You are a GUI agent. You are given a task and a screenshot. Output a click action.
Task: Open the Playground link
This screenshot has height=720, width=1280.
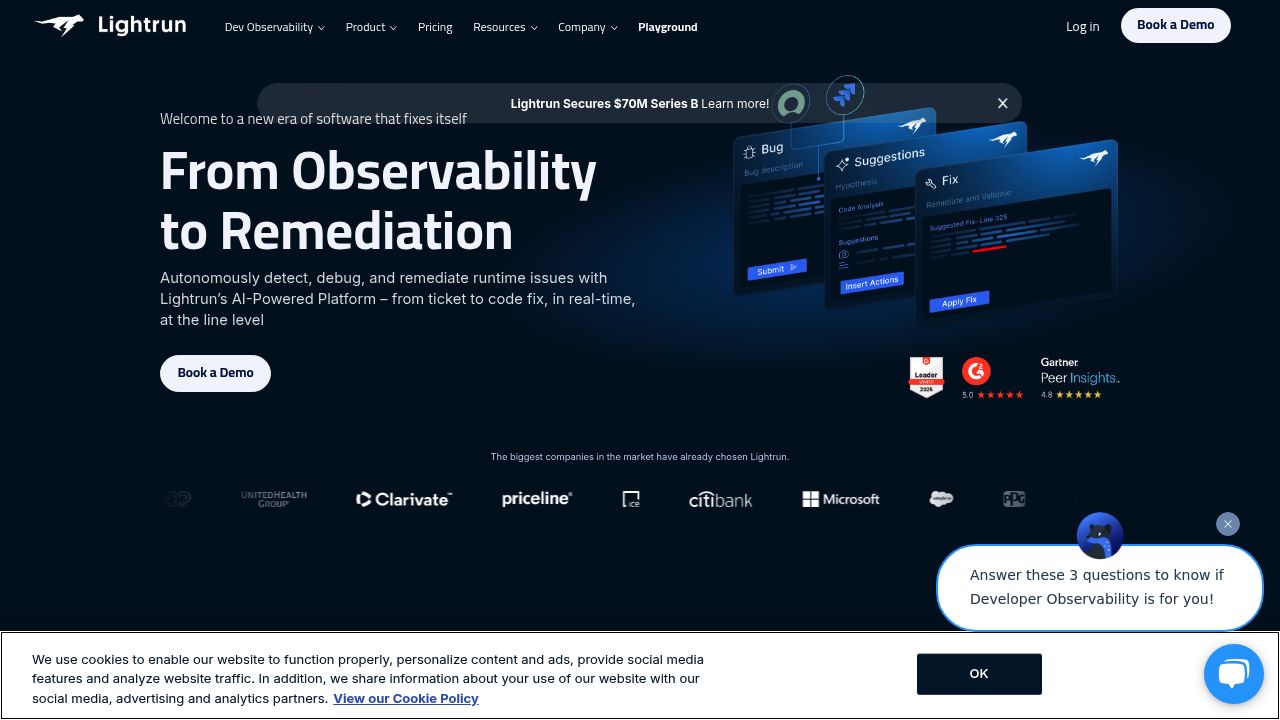pos(668,27)
